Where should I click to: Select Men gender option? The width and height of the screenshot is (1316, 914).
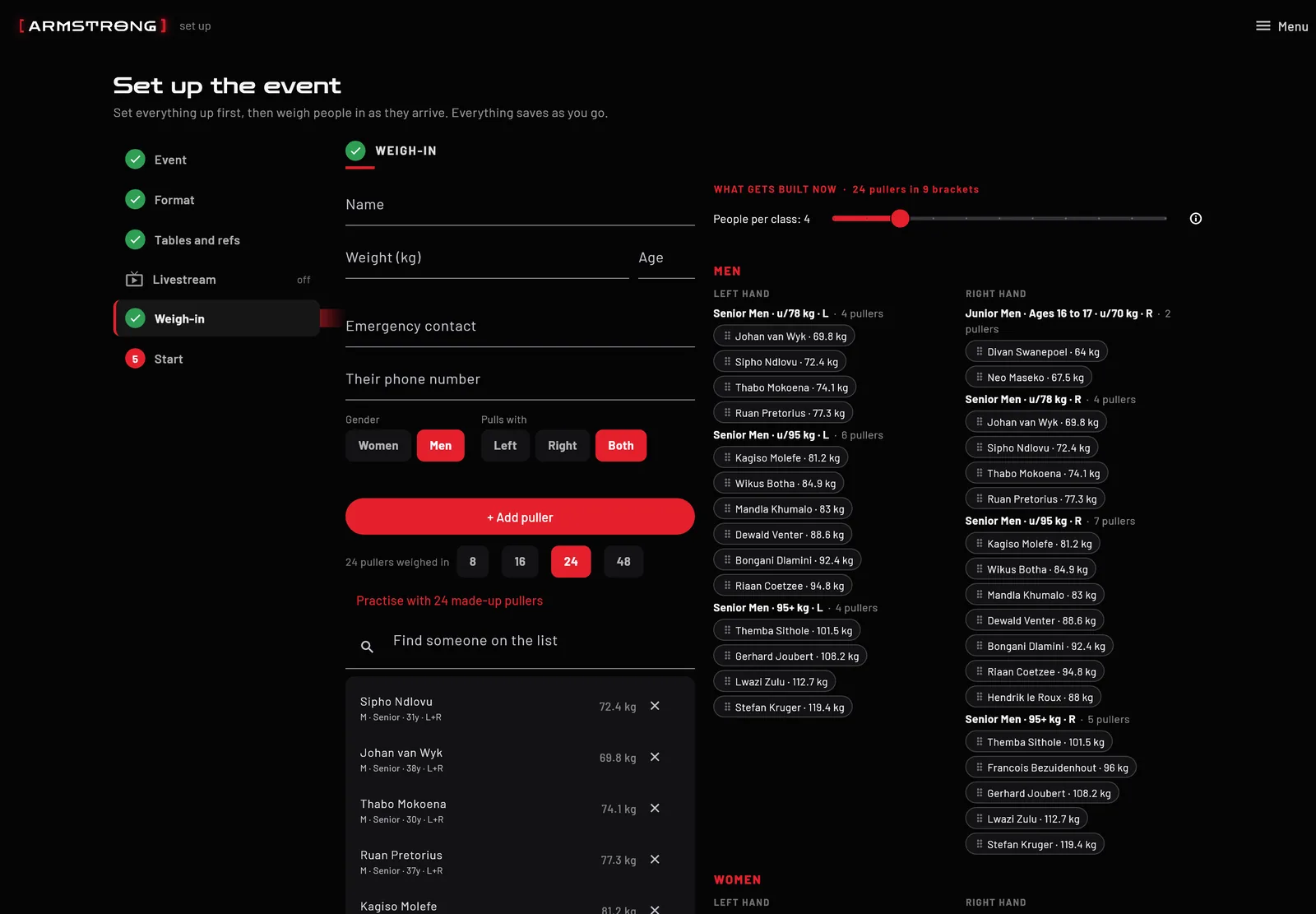(x=441, y=446)
